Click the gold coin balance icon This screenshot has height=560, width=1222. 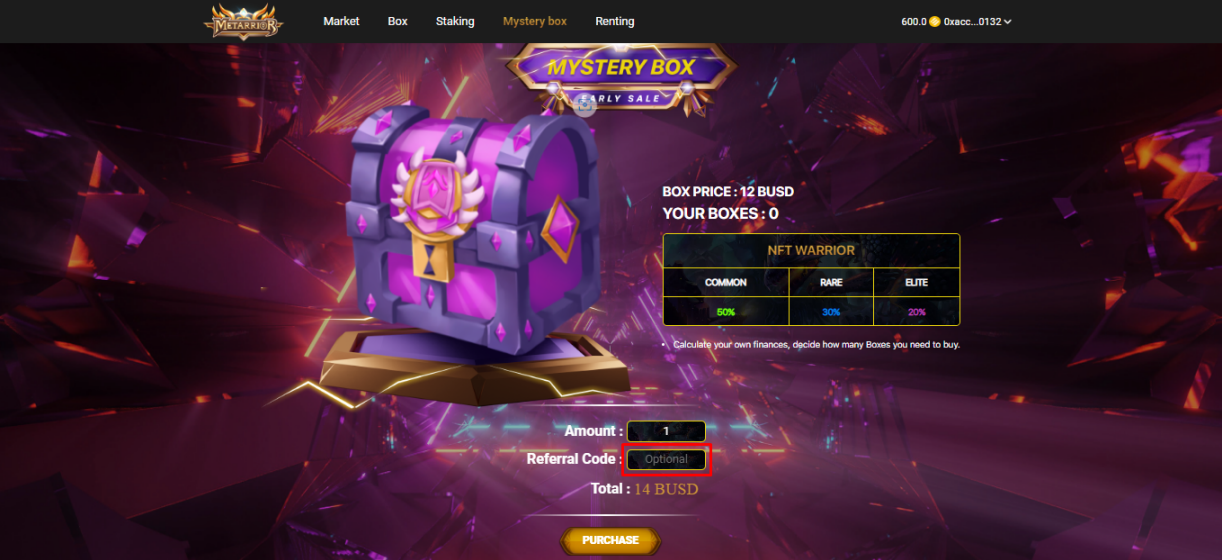[x=935, y=21]
